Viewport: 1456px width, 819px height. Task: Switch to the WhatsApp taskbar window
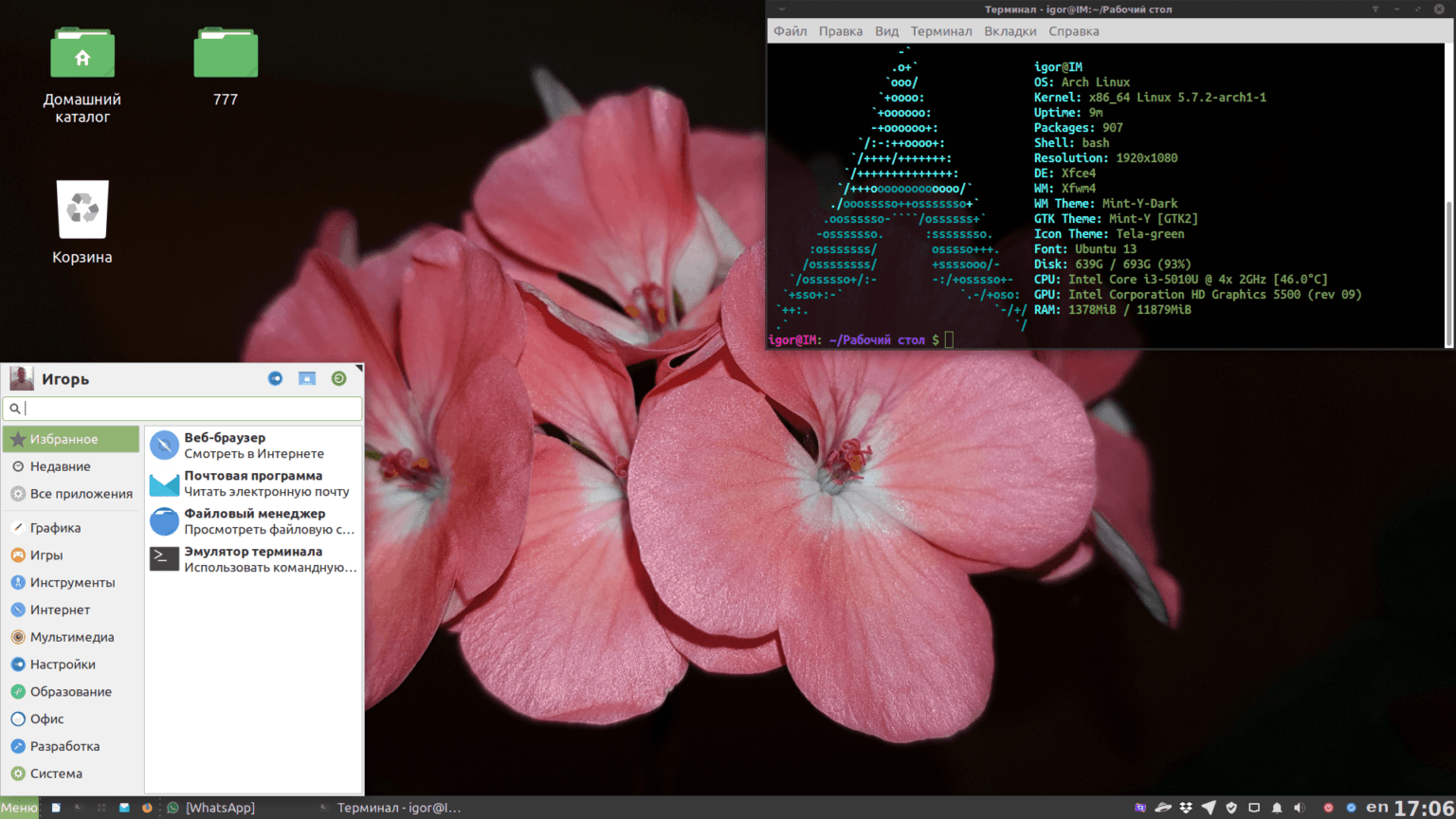tap(210, 808)
